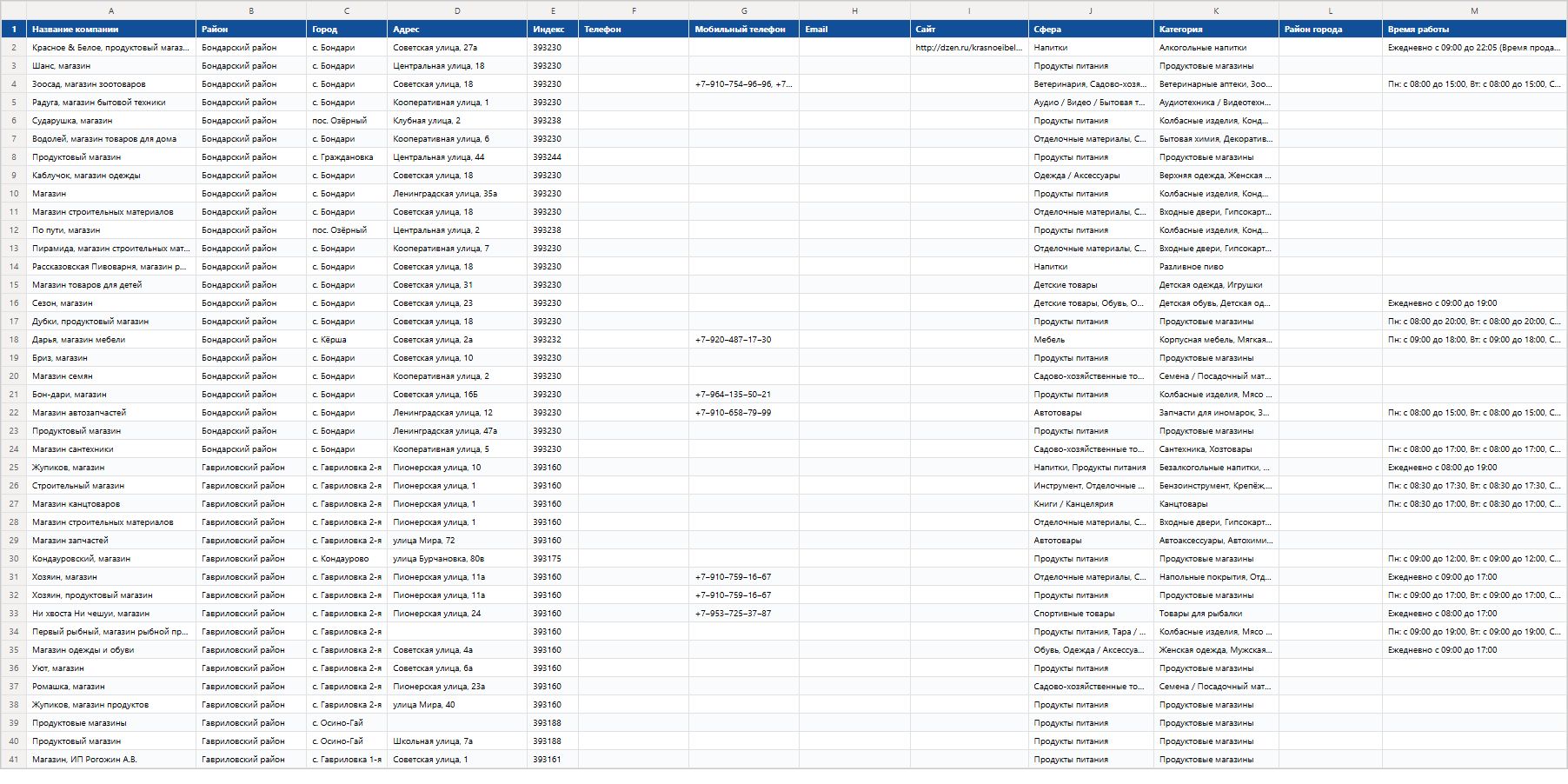The width and height of the screenshot is (1568, 784).
Task: Select the 'Магазин автозапчастей' cell
Action: (x=111, y=412)
